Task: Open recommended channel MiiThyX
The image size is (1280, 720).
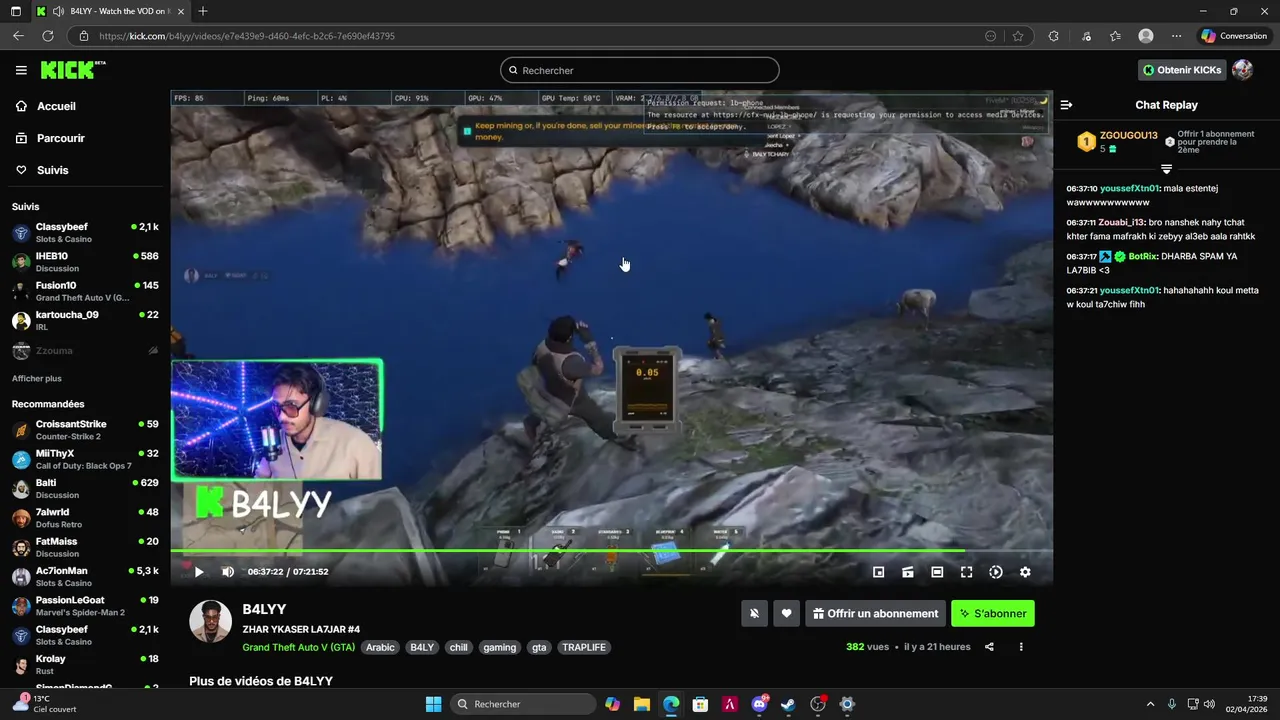Action: [85, 459]
